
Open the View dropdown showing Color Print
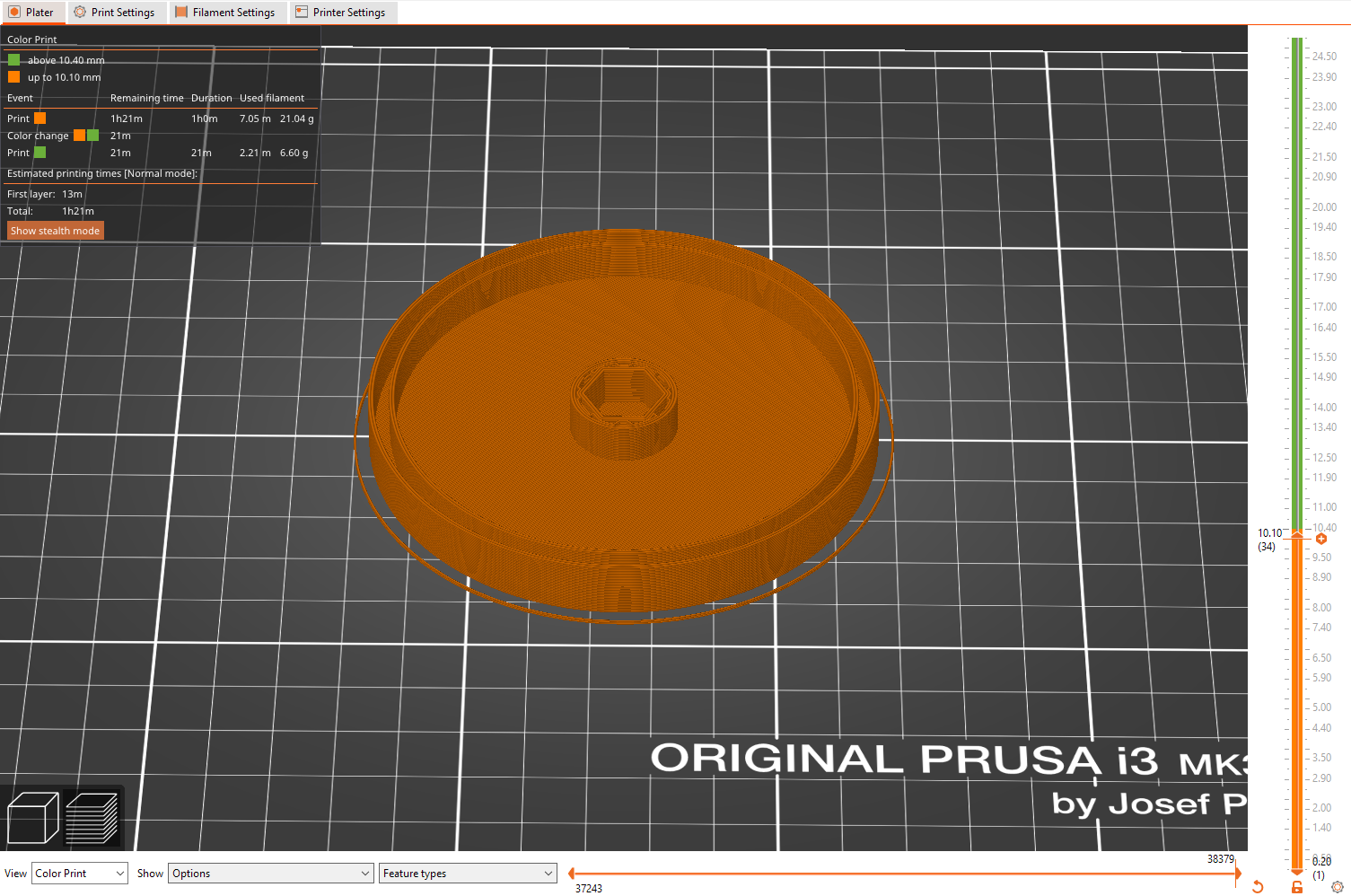[x=80, y=874]
